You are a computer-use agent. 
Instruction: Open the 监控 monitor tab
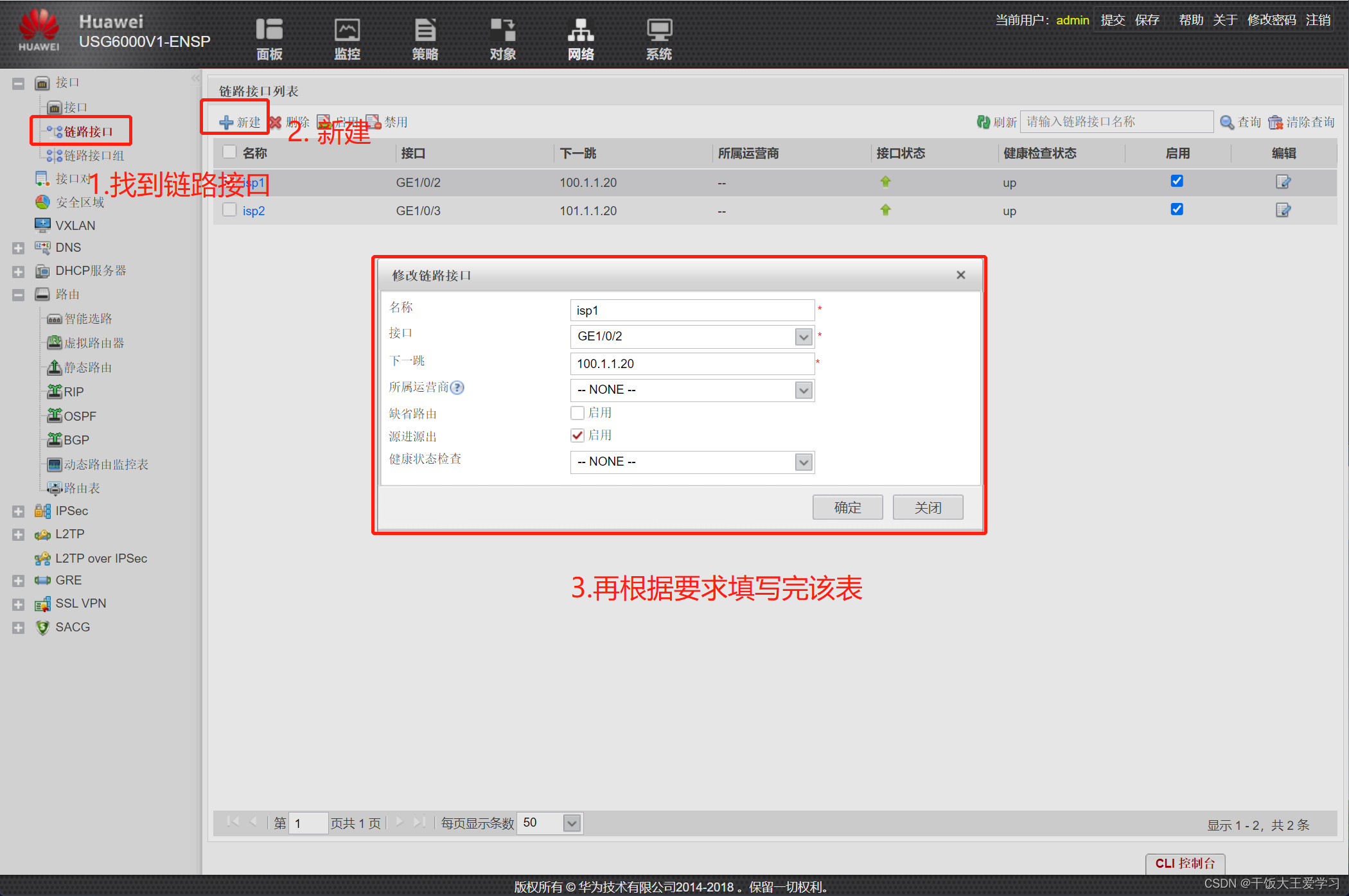[x=347, y=39]
